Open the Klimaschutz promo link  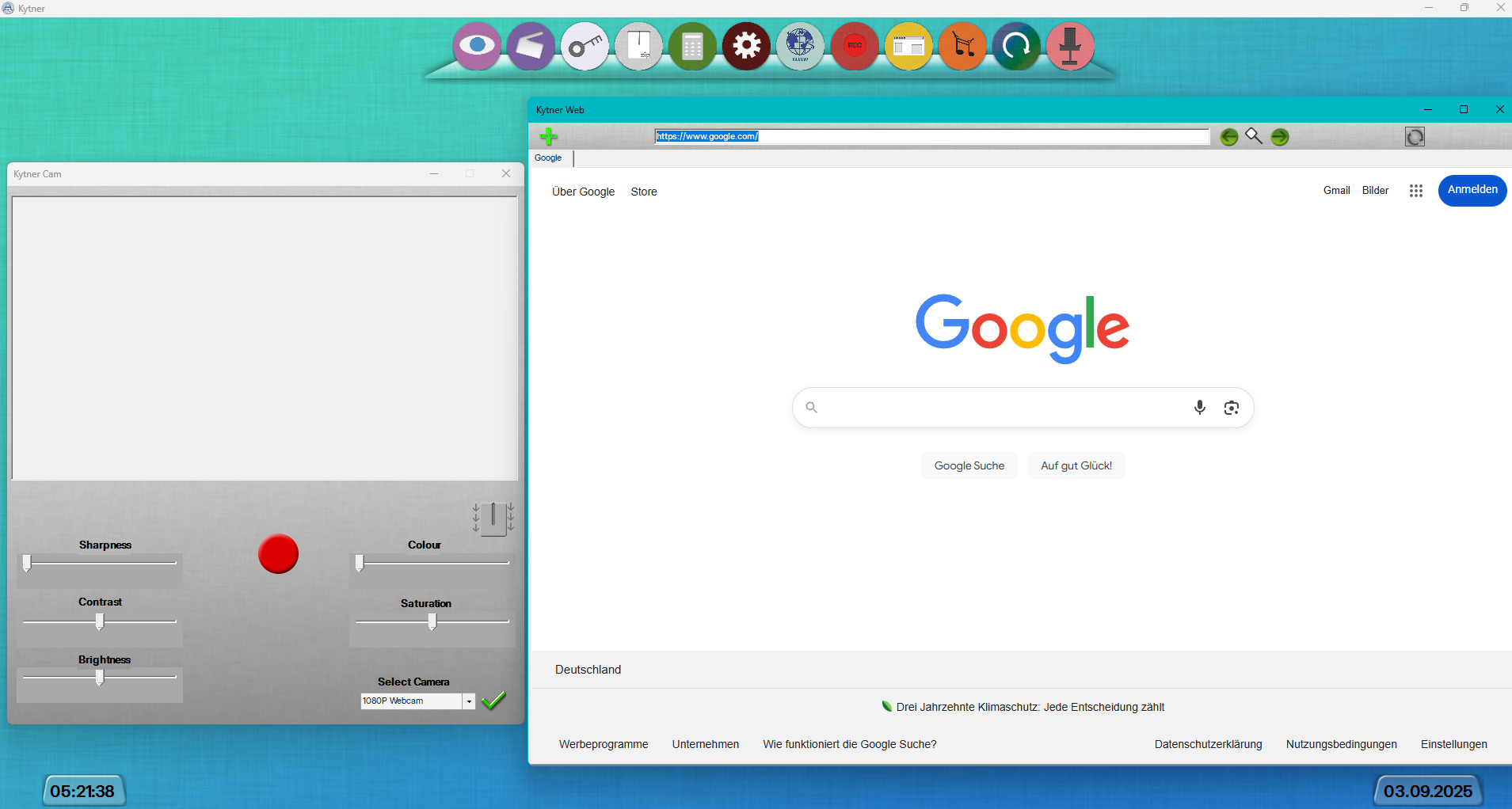1030,707
